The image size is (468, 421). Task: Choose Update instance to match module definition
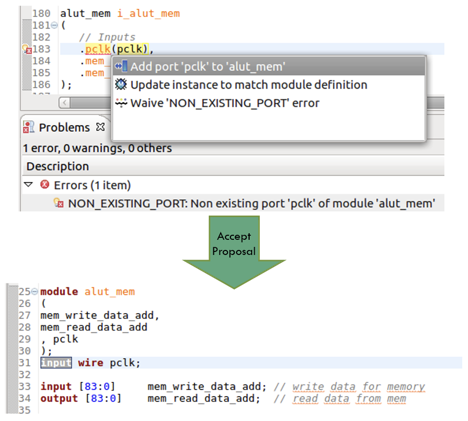tap(249, 85)
